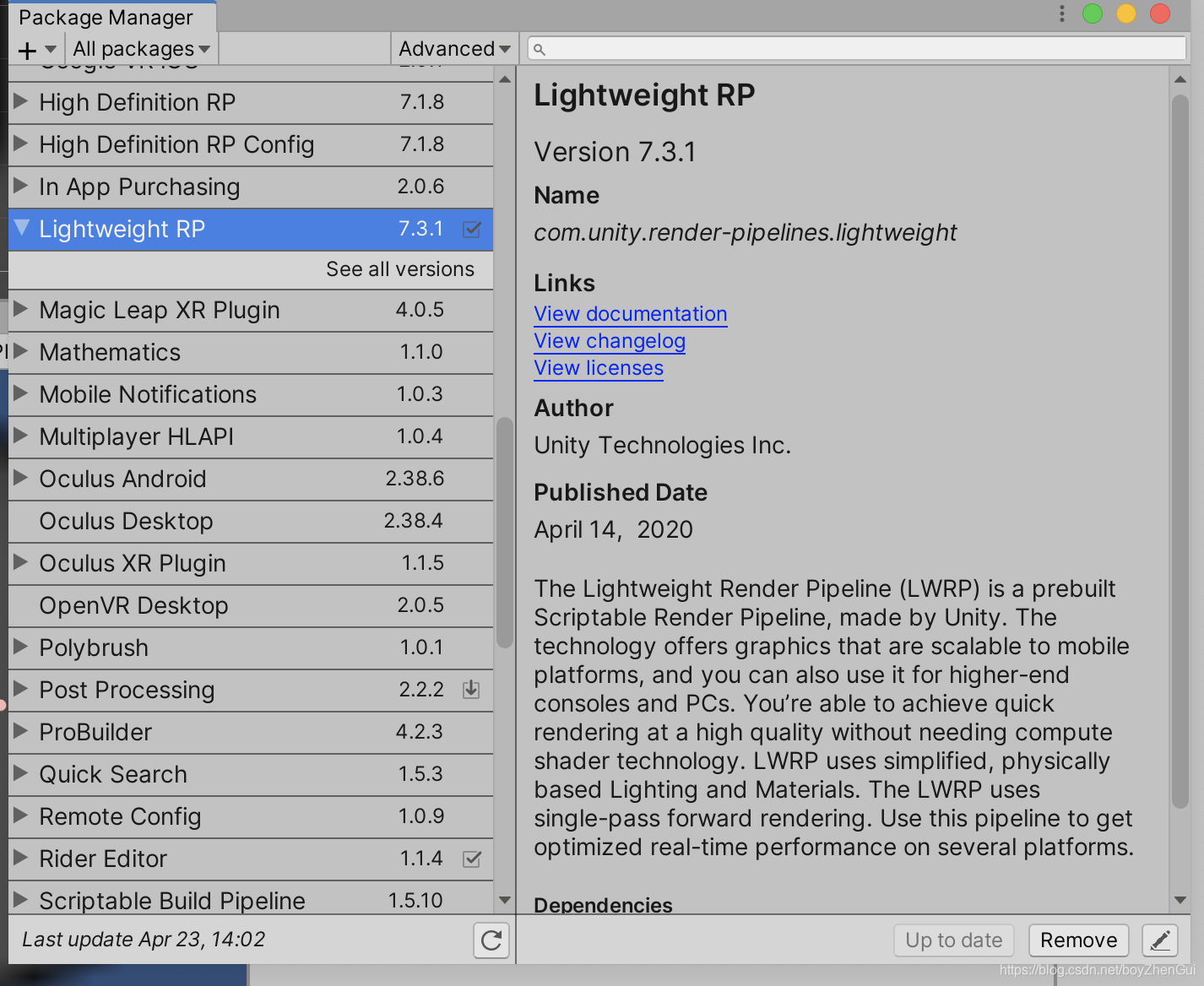Click the details pane scroll up arrow
The height and width of the screenshot is (986, 1204).
point(1180,79)
